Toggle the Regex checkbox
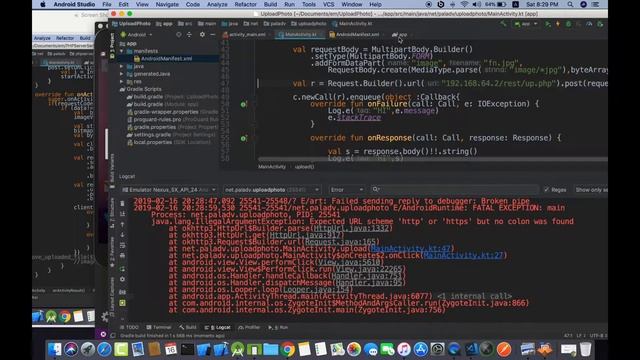Image resolution: width=640 pixels, height=360 pixels. [556, 190]
